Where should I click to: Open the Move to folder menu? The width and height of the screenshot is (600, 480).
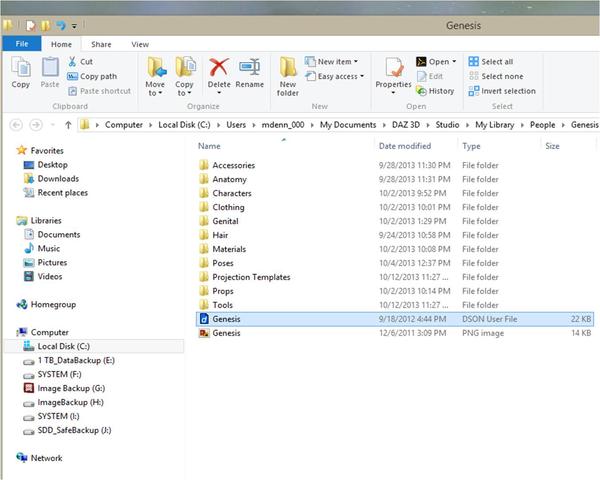[155, 77]
